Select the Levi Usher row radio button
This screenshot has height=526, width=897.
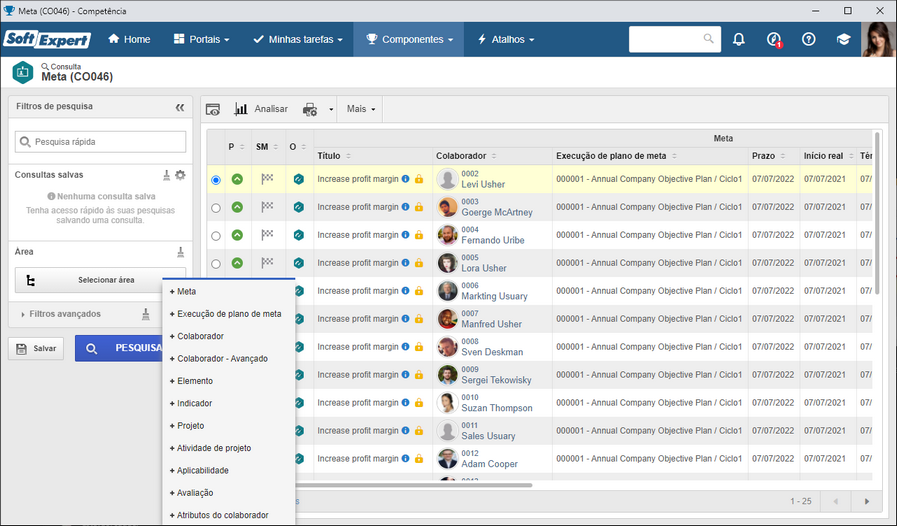tap(216, 180)
